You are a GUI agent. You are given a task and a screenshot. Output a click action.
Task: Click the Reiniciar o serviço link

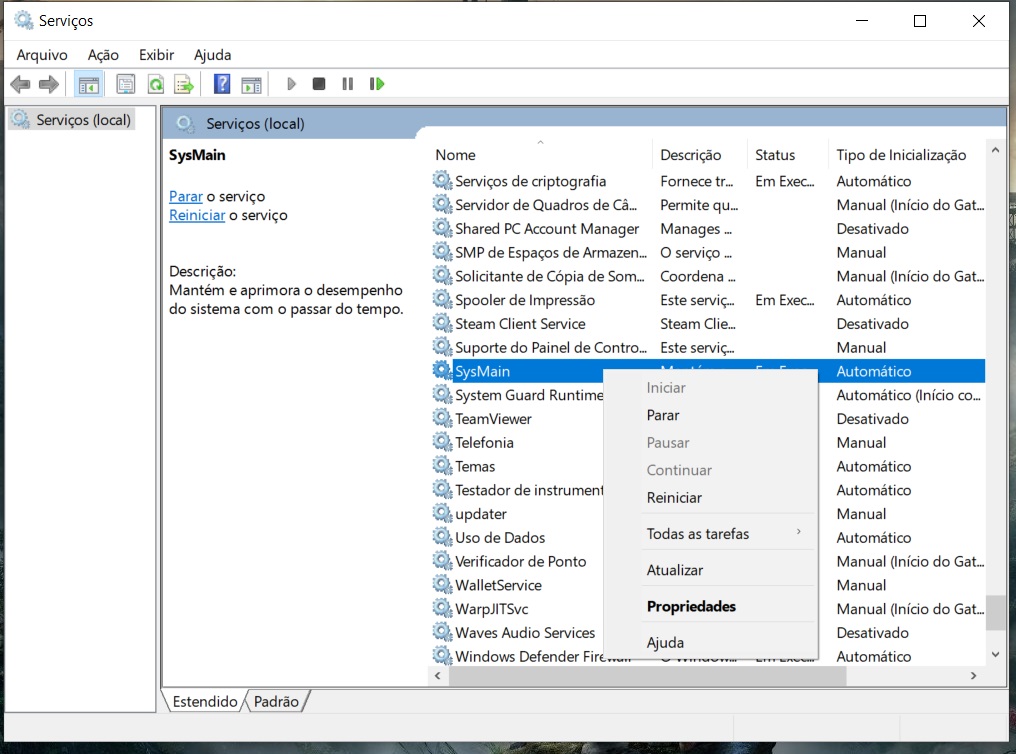tap(197, 215)
